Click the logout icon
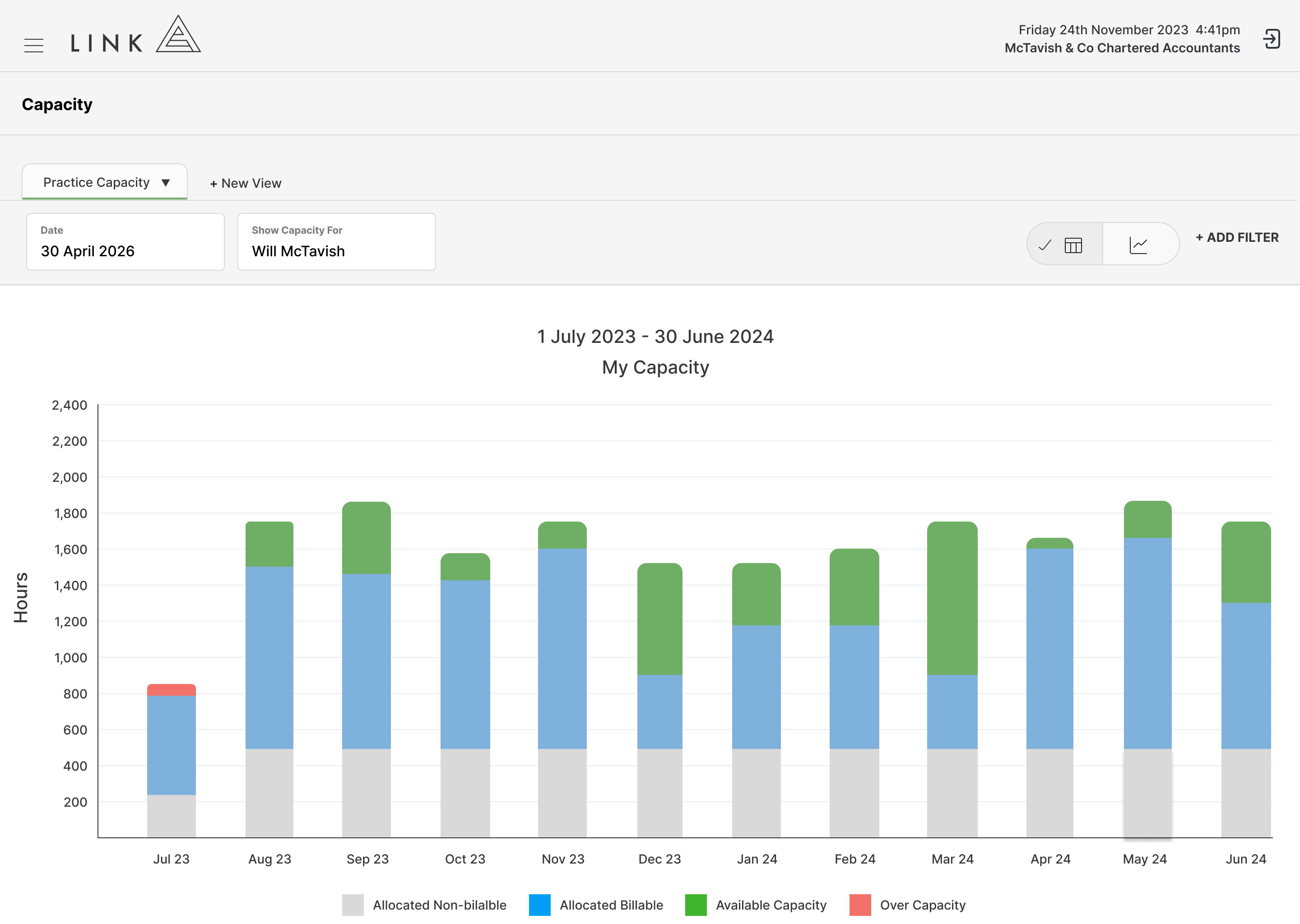This screenshot has height=924, width=1300. tap(1272, 39)
